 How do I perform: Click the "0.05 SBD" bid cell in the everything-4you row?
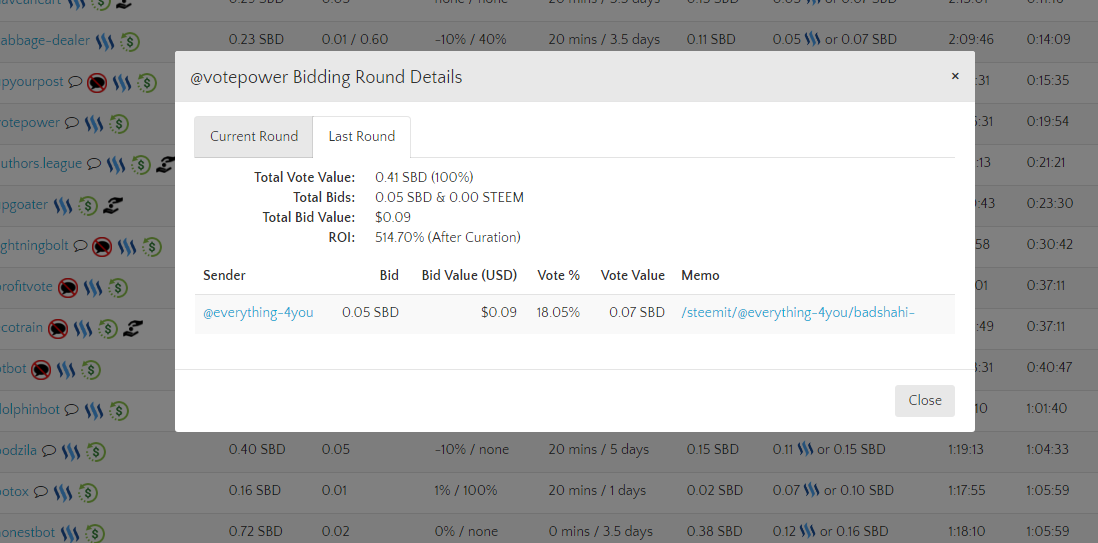tap(370, 313)
